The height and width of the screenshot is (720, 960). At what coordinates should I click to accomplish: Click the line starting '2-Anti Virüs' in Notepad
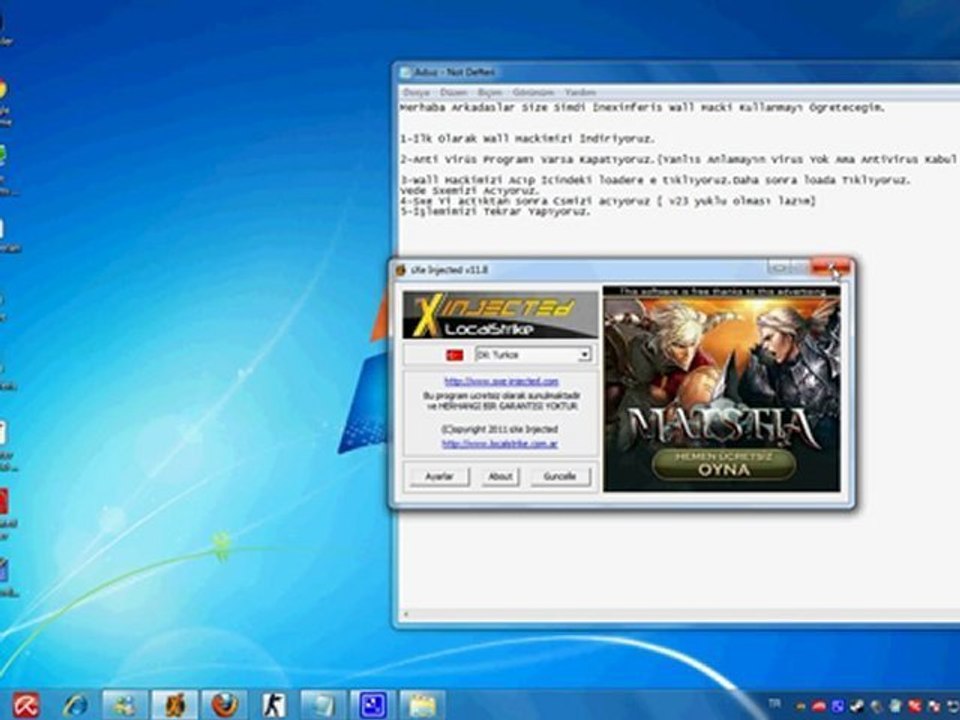678,159
